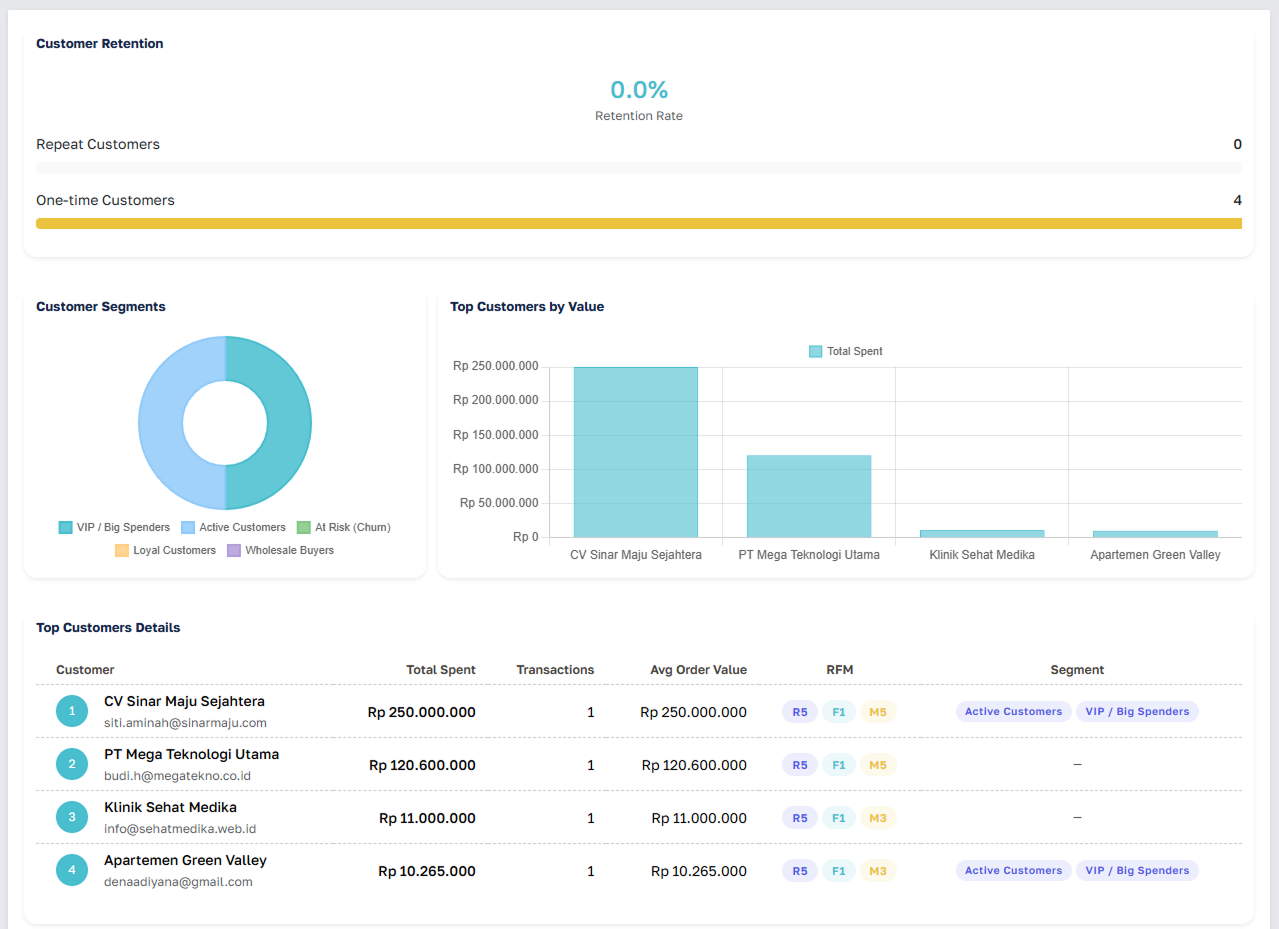Click the Segment column header
The width and height of the screenshot is (1279, 929).
tap(1077, 670)
